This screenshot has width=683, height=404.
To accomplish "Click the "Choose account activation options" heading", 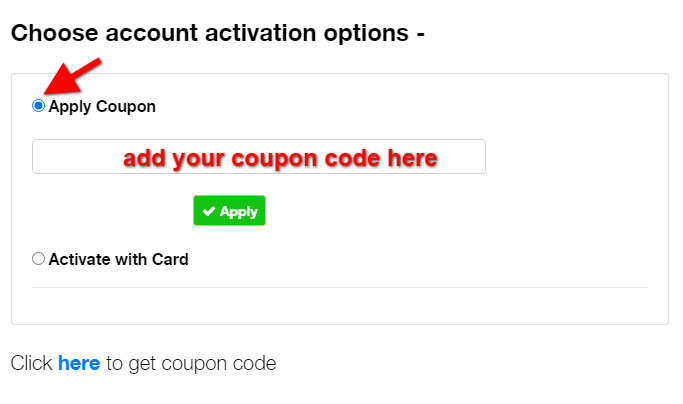I will pos(217,33).
